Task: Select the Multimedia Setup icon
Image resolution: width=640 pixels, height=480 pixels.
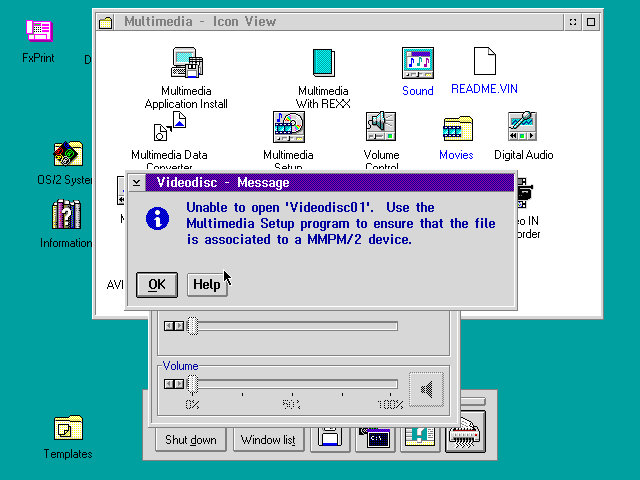Action: (289, 127)
